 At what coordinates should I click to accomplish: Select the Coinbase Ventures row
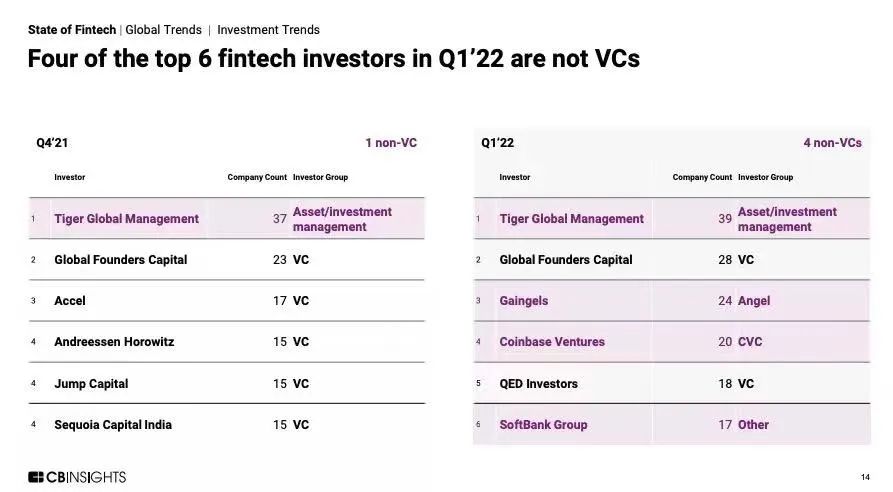(552, 342)
